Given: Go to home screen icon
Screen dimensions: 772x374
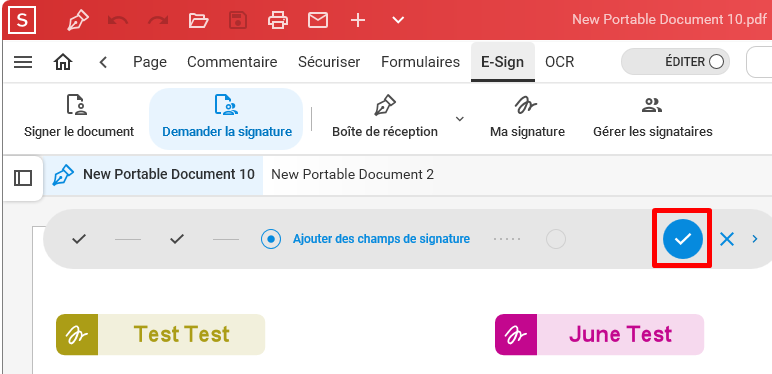Looking at the screenshot, I should click(63, 62).
